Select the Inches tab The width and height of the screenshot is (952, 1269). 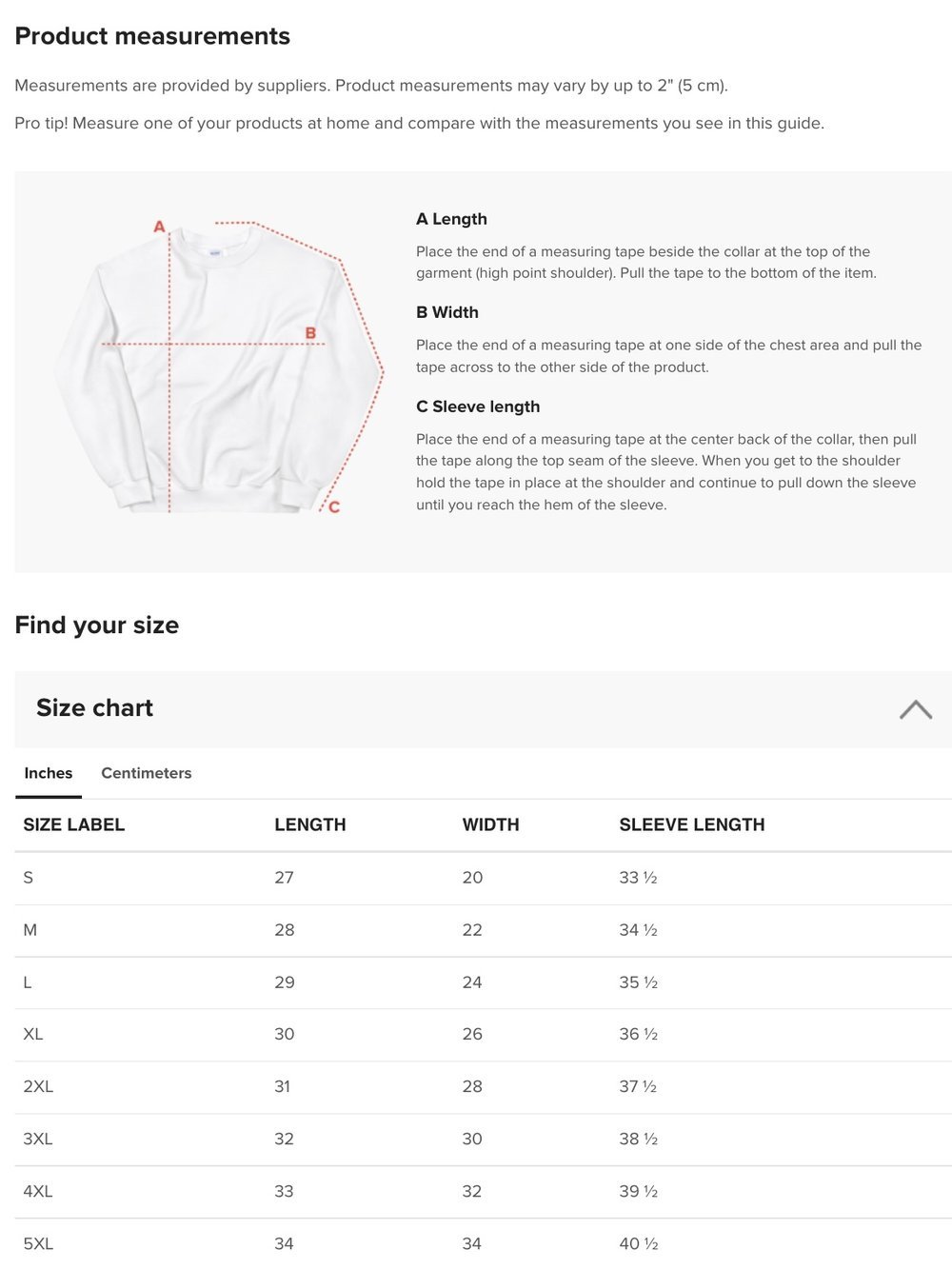(49, 773)
